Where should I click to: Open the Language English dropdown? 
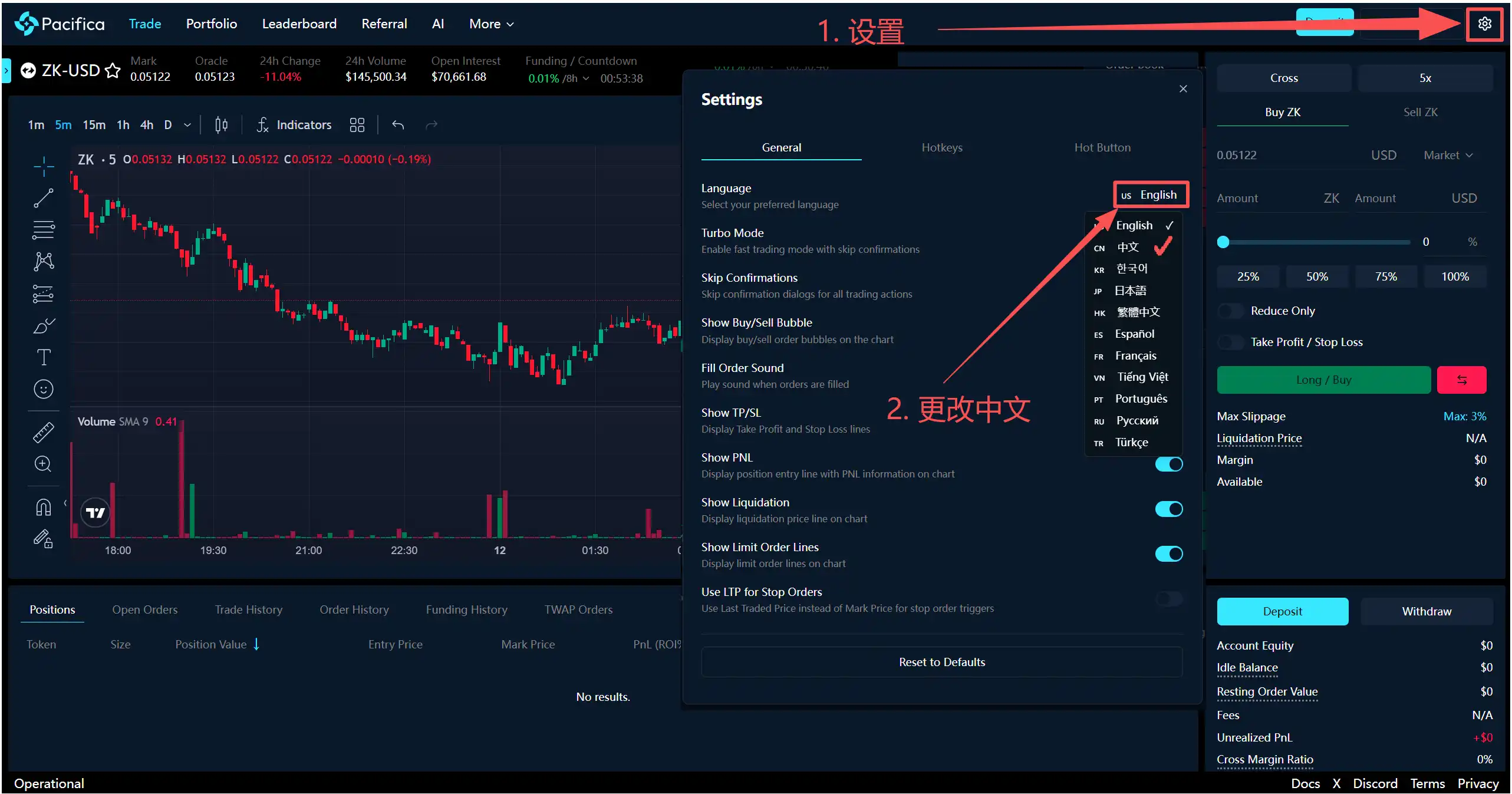(1150, 195)
